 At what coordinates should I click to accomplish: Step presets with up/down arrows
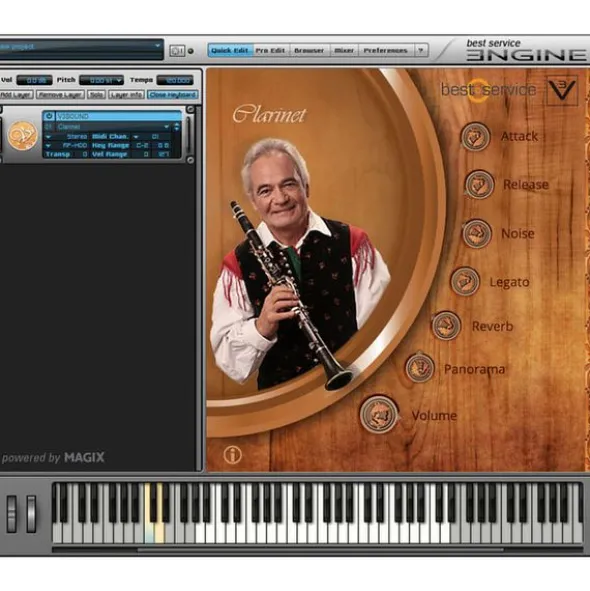click(176, 127)
